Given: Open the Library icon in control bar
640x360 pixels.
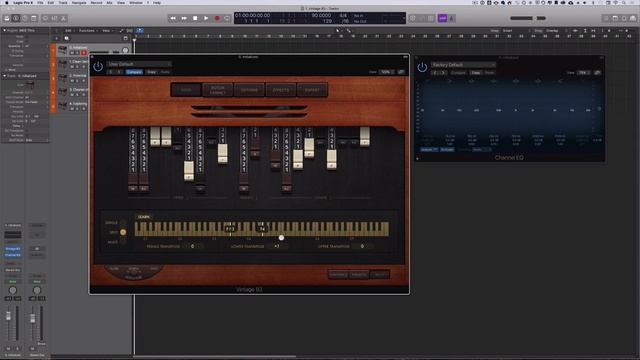Looking at the screenshot, I should [x=7, y=18].
